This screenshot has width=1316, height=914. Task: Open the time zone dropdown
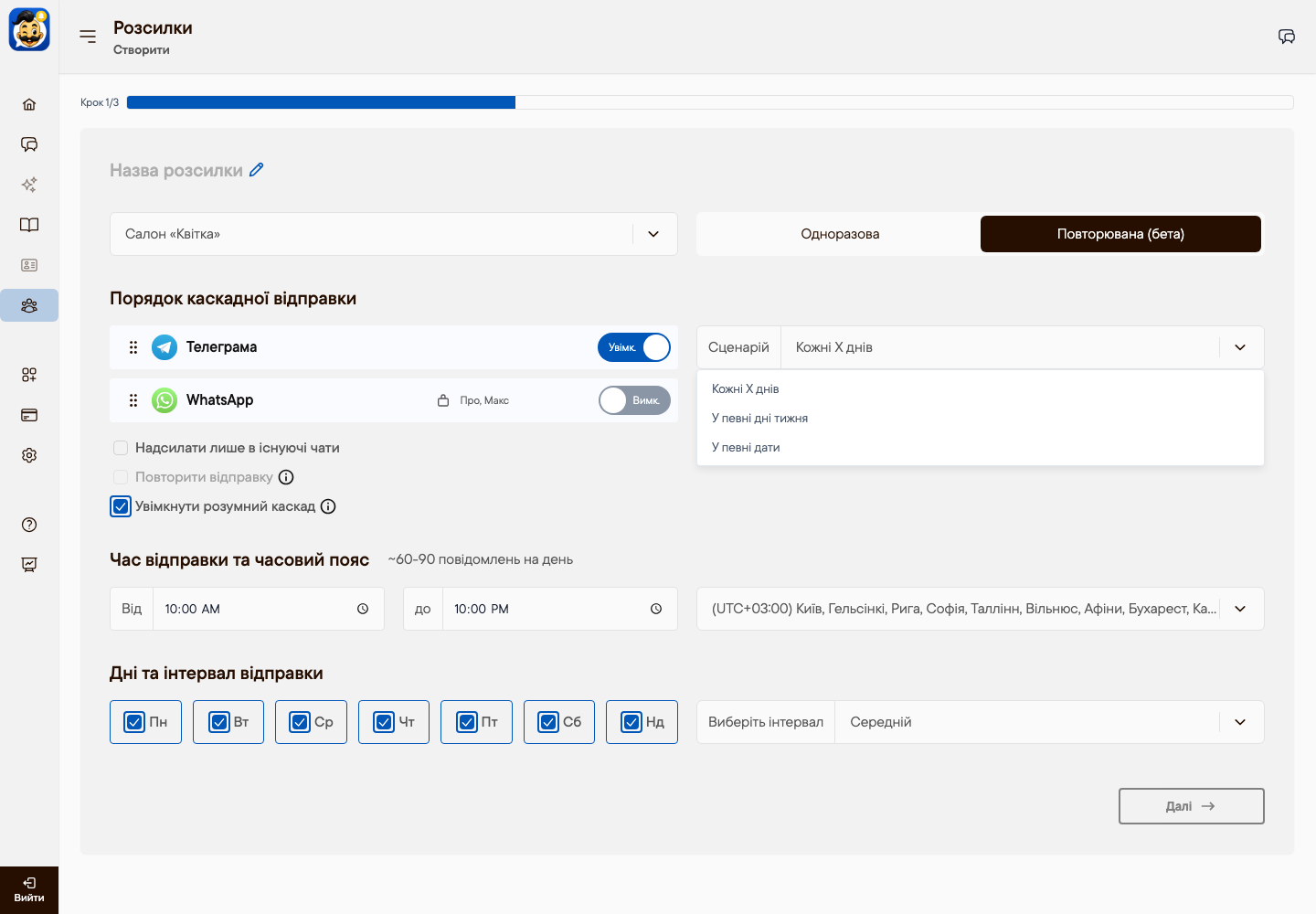(x=981, y=609)
